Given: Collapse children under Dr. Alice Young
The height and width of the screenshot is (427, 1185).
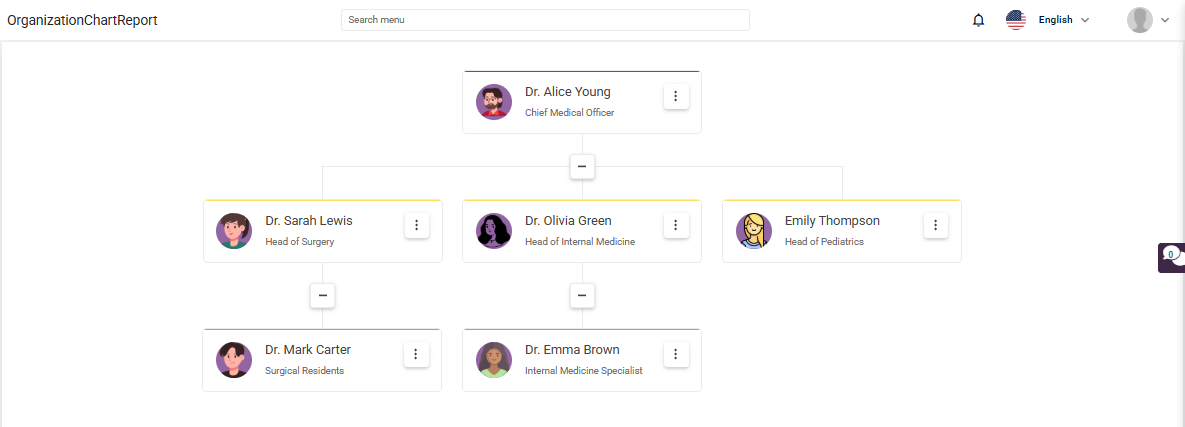Looking at the screenshot, I should coord(582,166).
